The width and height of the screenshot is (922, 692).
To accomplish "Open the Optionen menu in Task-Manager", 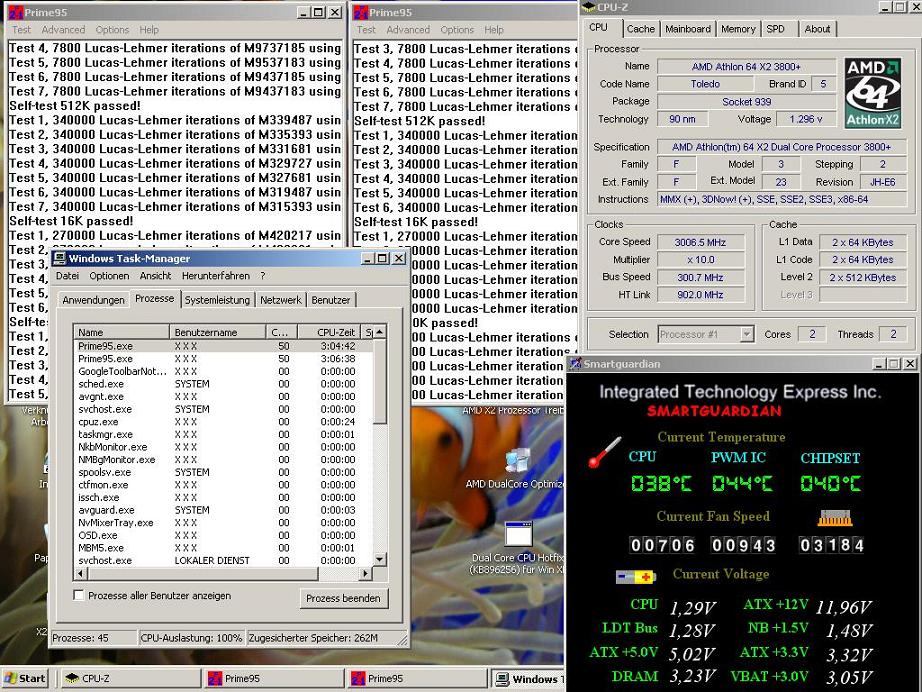I will [109, 276].
